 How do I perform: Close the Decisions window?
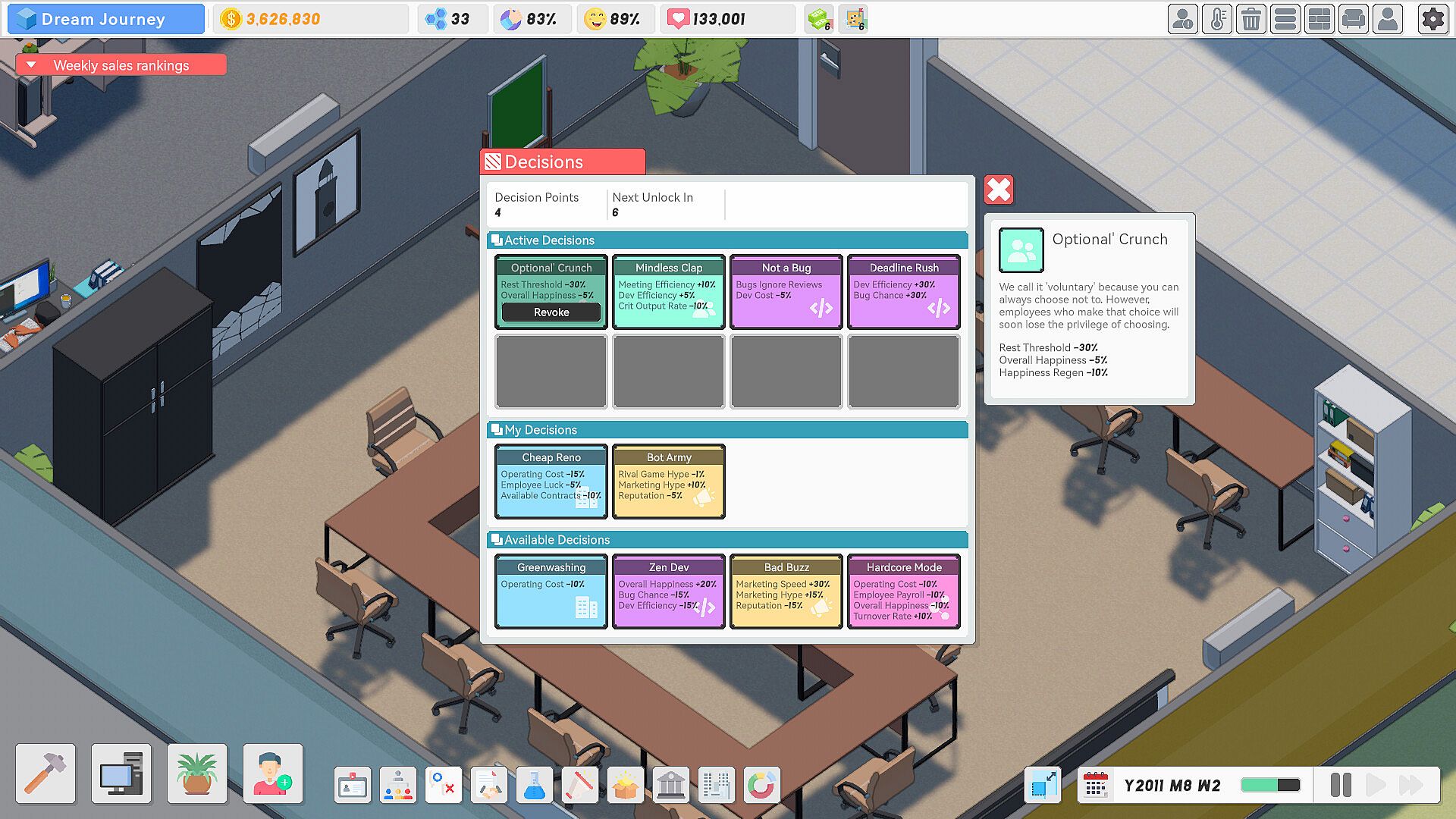point(999,190)
